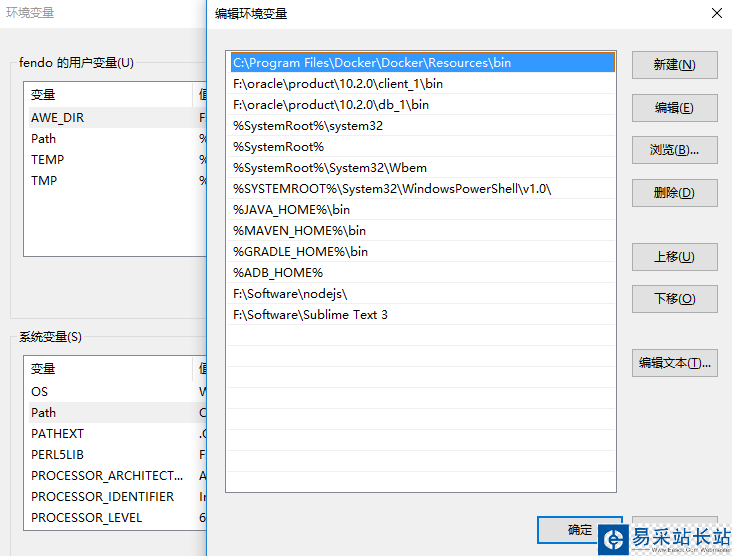The width and height of the screenshot is (732, 556).
Task: Click the 删除(D) delete button
Action: [x=674, y=193]
